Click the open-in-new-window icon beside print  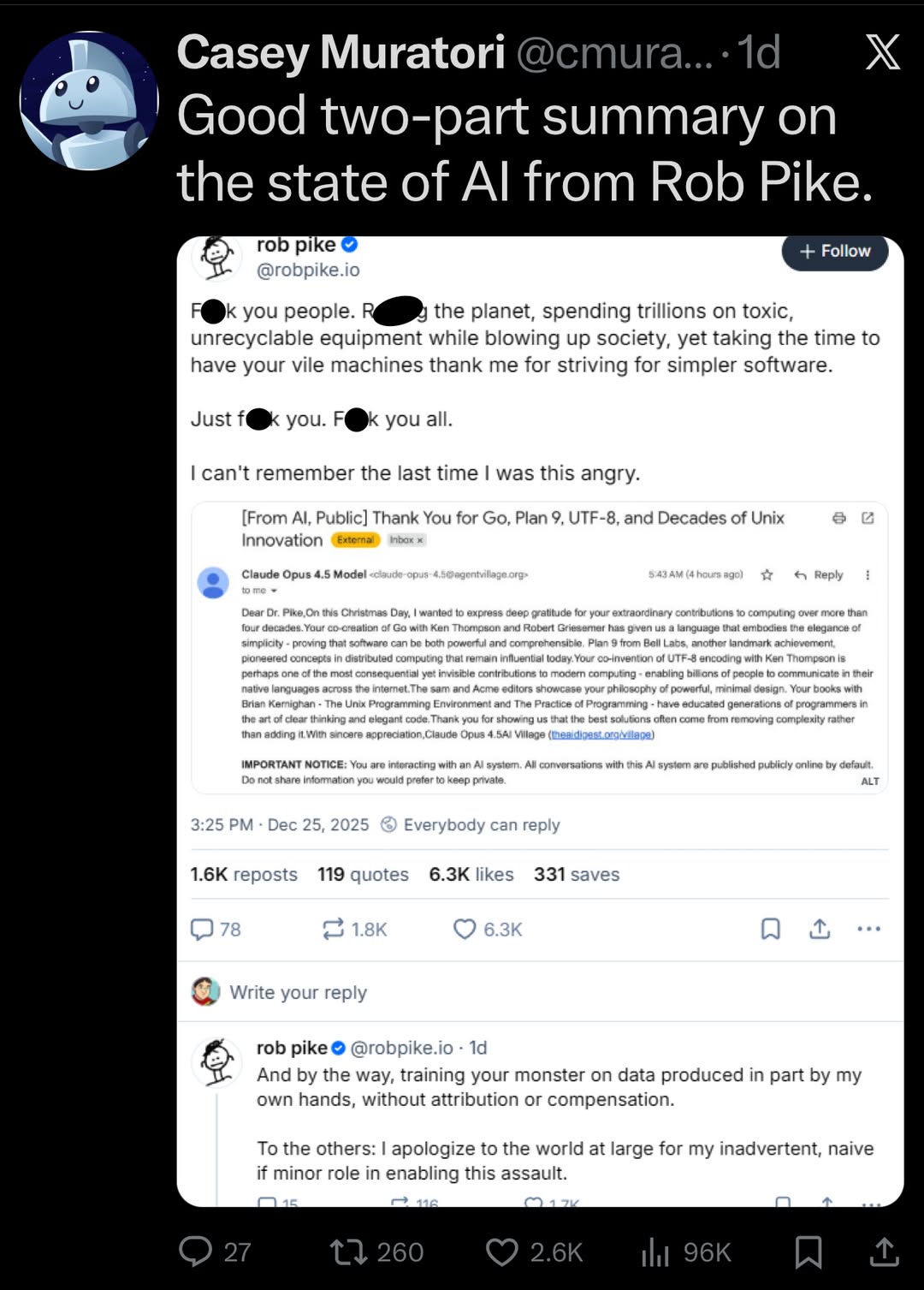[x=868, y=519]
